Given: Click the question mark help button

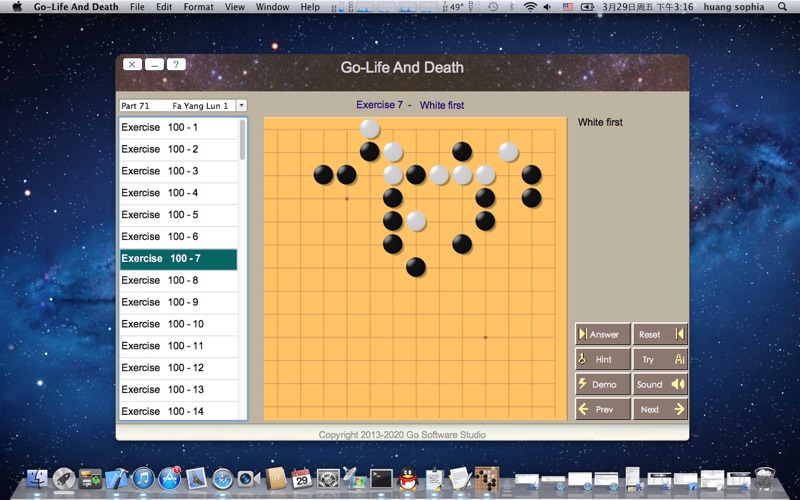Looking at the screenshot, I should [x=177, y=64].
